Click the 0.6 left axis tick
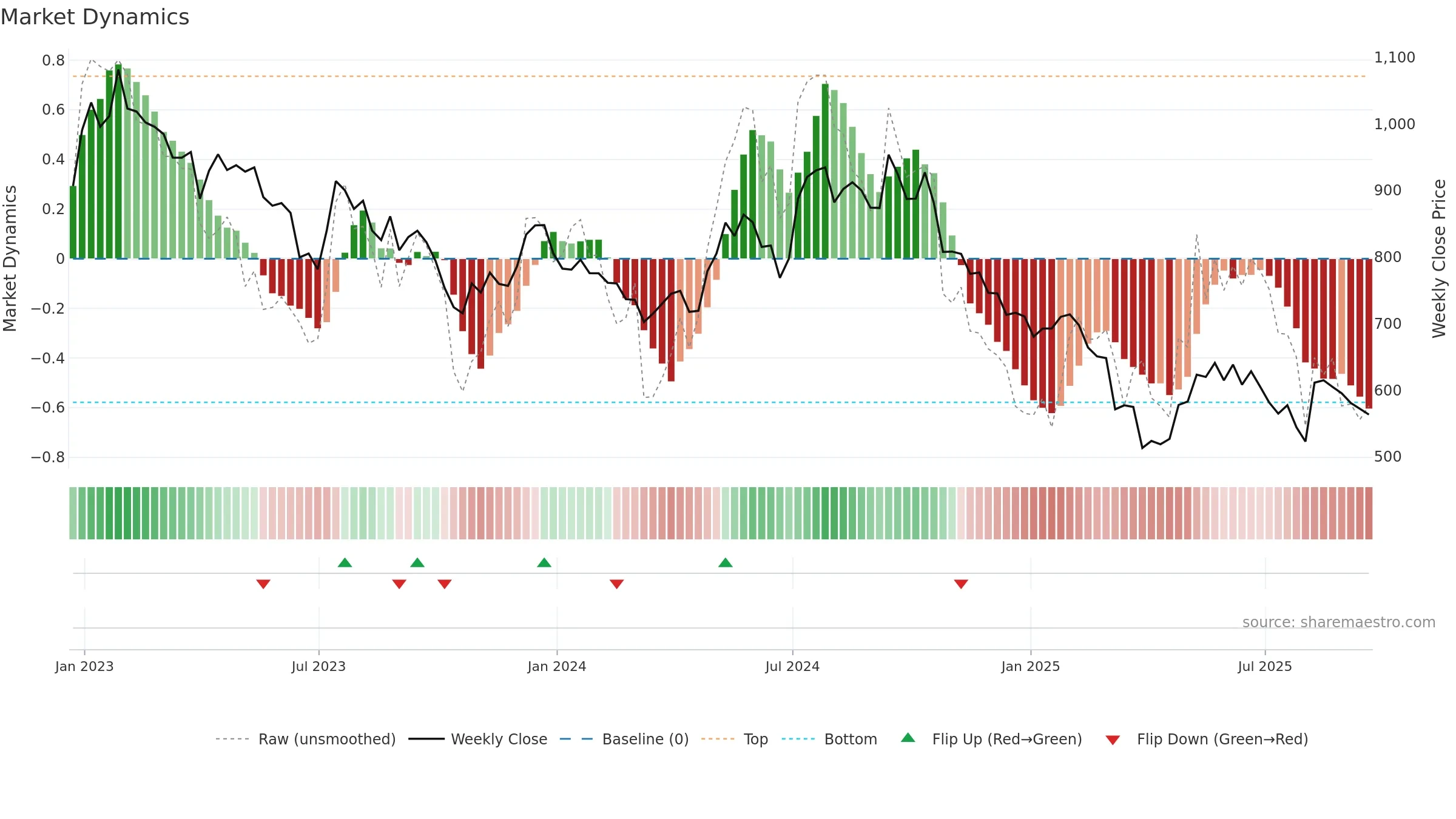1456x819 pixels. tap(53, 110)
